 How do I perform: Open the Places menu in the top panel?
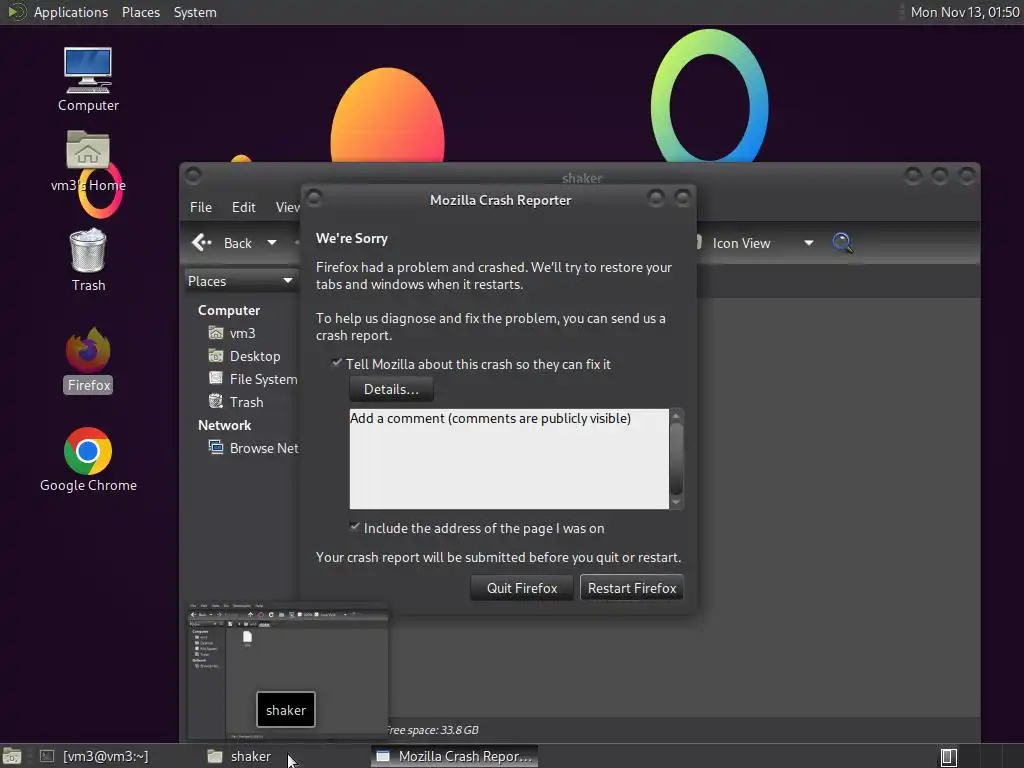pos(141,12)
